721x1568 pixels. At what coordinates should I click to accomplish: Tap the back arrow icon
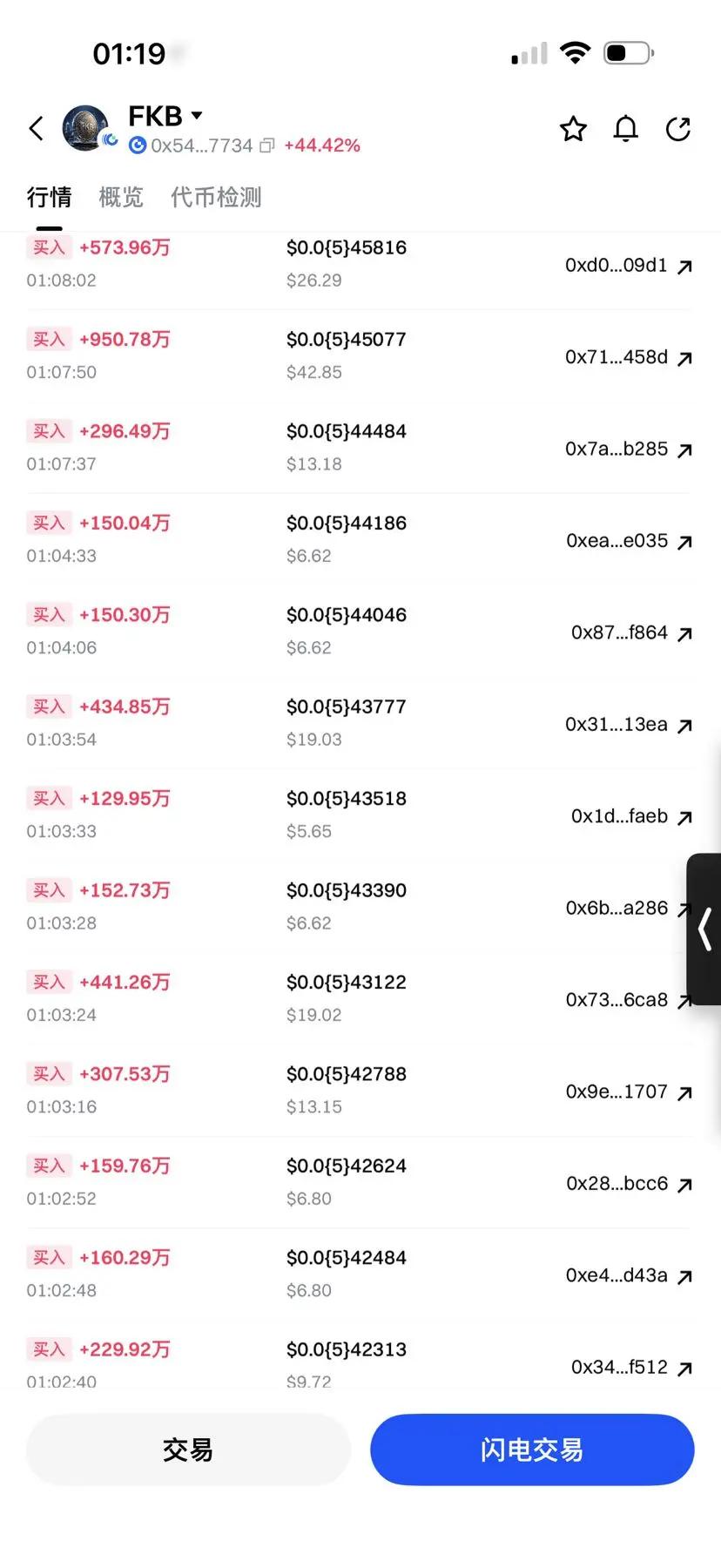pos(36,129)
